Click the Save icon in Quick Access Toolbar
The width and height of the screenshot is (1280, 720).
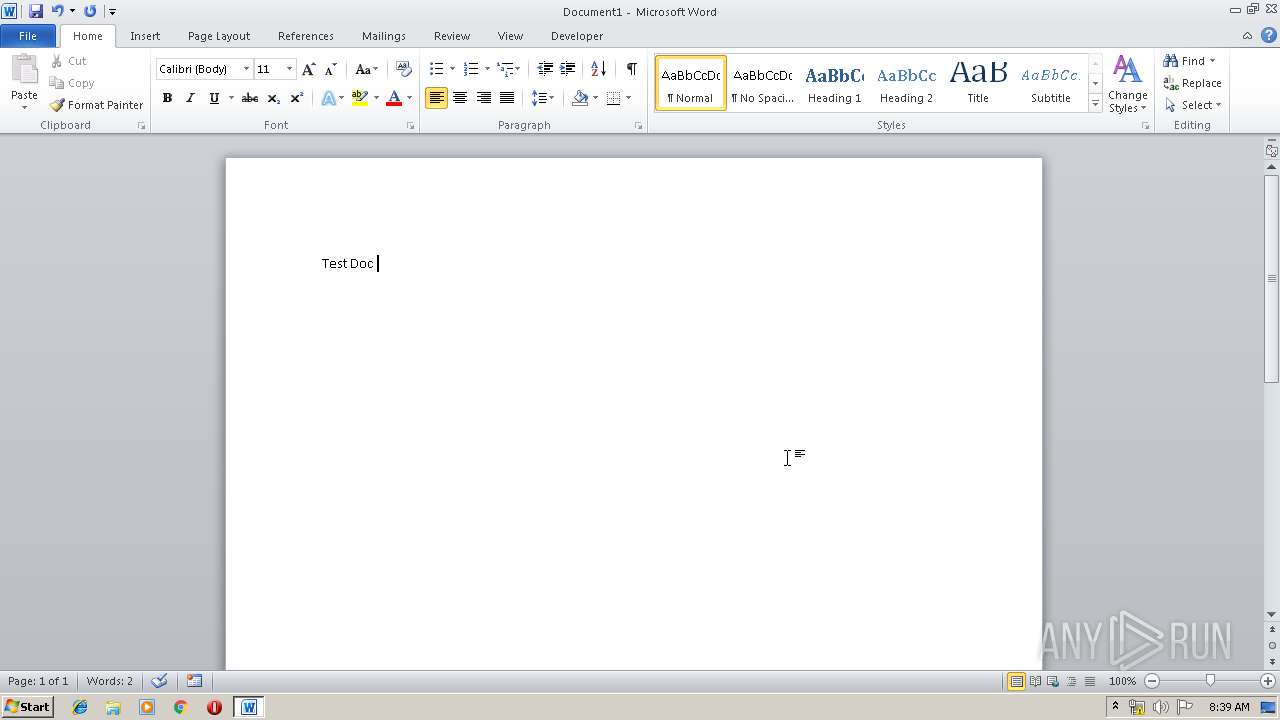[x=36, y=11]
